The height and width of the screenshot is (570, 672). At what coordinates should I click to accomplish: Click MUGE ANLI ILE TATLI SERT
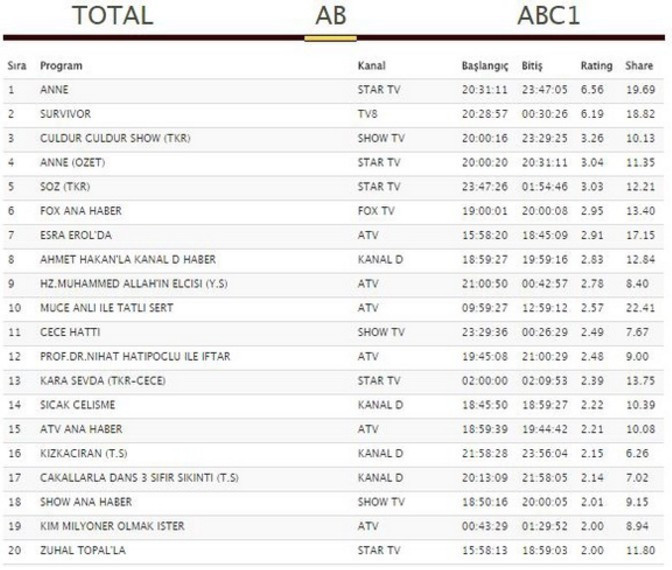pos(107,308)
